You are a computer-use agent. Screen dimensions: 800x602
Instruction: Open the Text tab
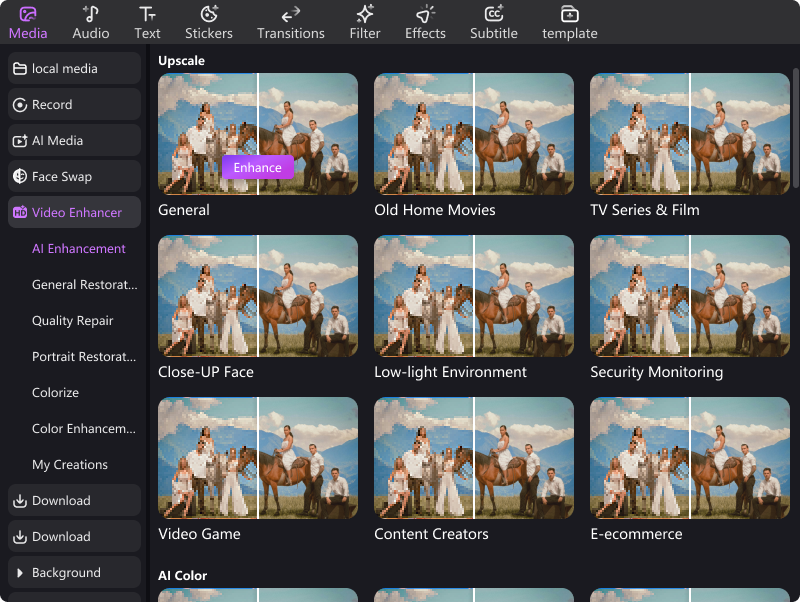[x=147, y=23]
